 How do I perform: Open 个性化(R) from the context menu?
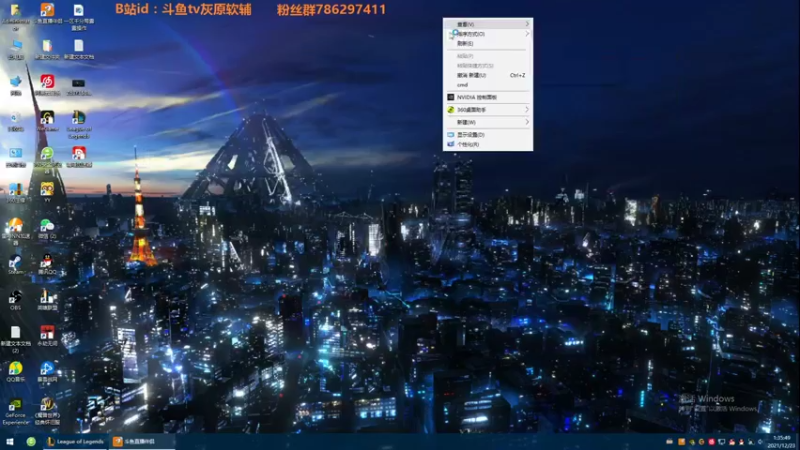tap(488, 144)
